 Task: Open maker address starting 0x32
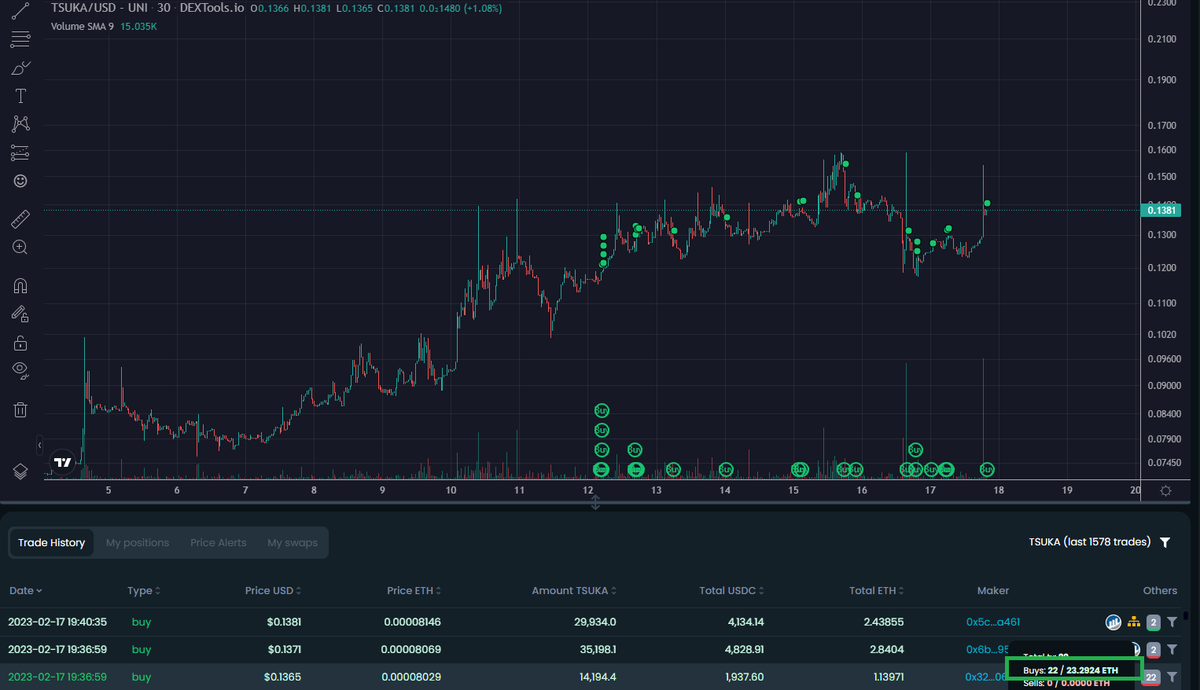pos(985,677)
